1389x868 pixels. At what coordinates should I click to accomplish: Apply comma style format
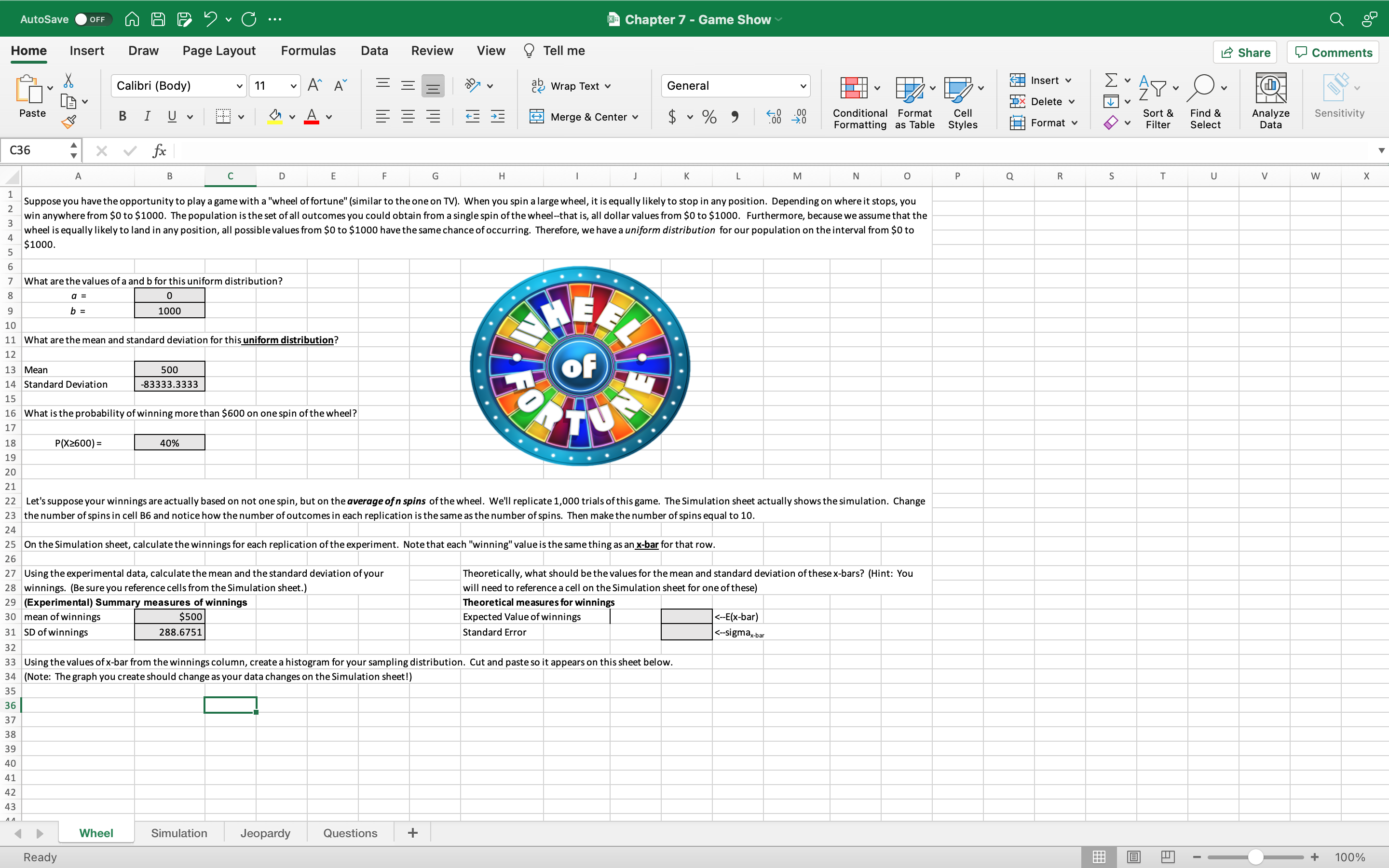click(735, 117)
